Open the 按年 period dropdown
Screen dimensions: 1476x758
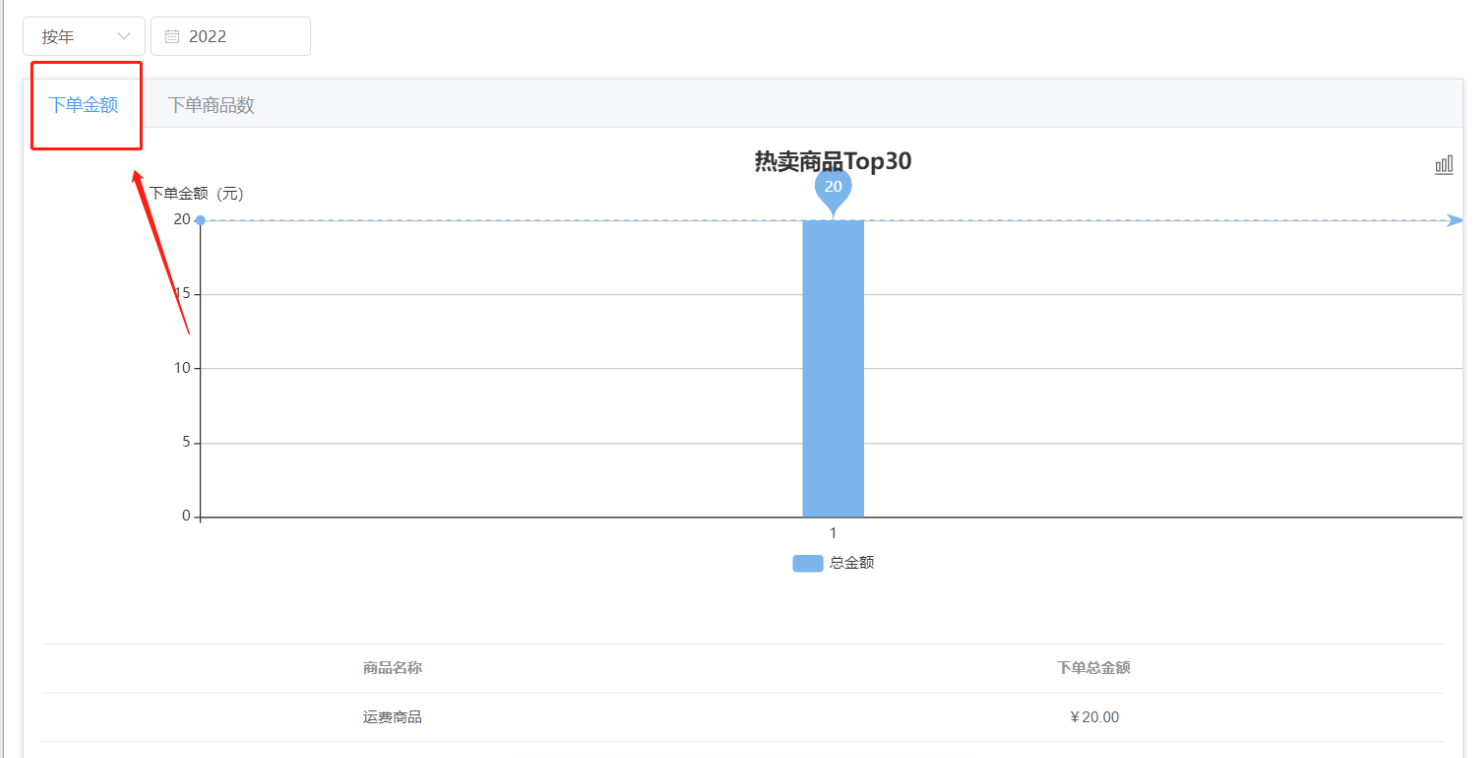tap(84, 36)
